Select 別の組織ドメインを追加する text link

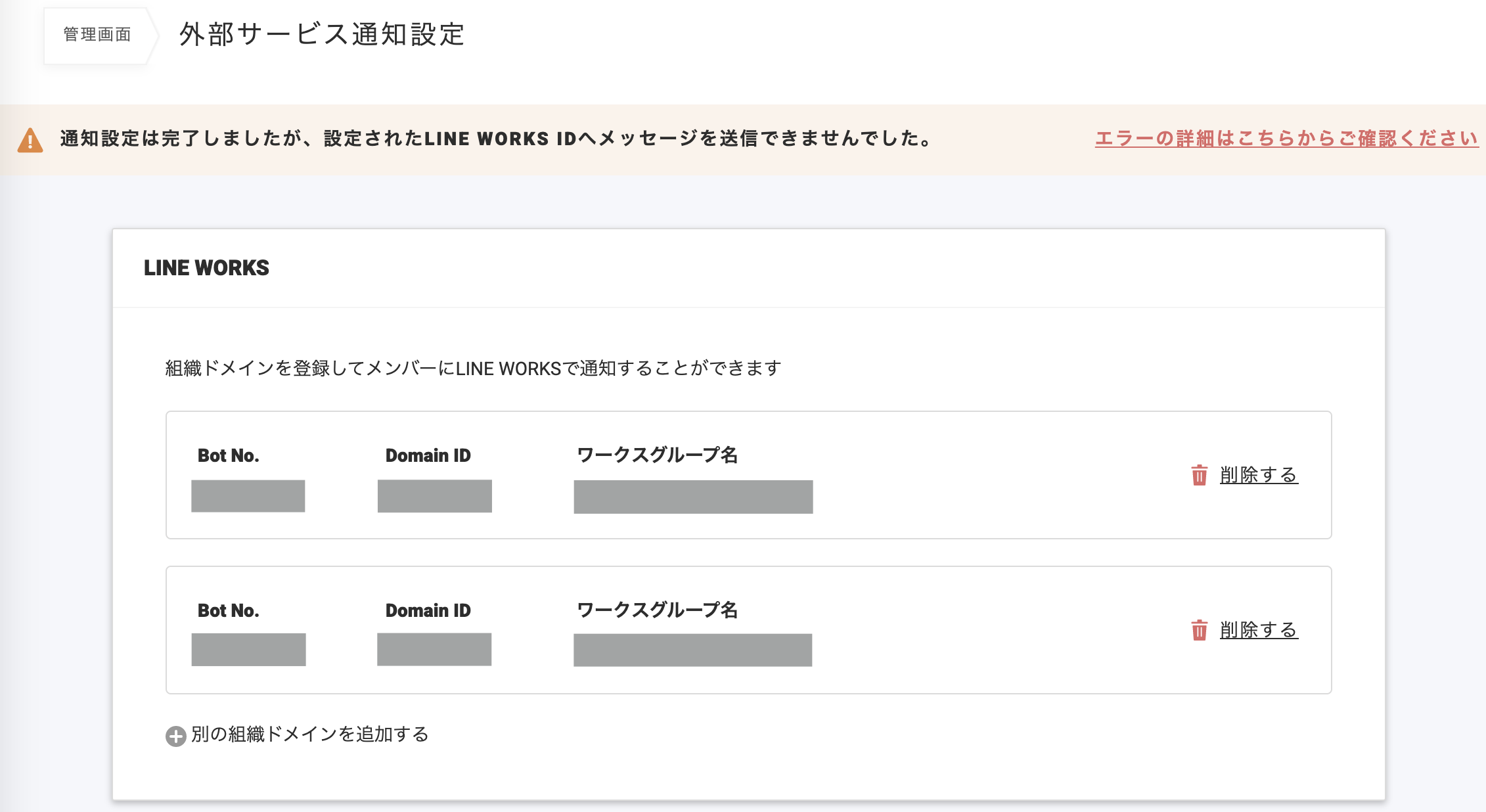coord(309,734)
